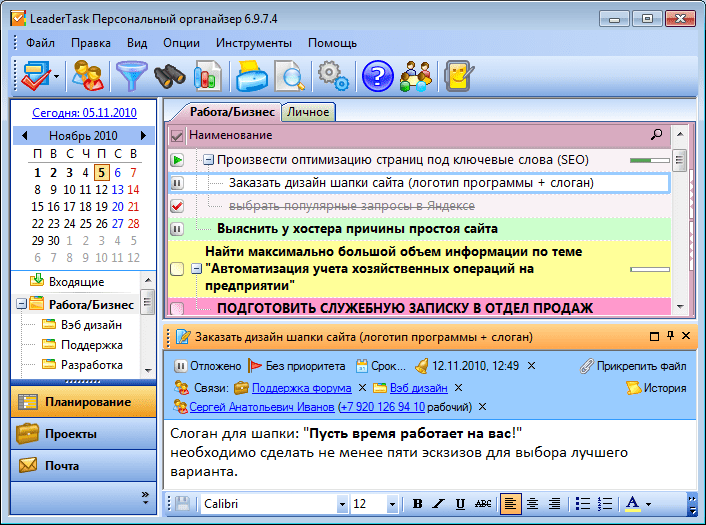Open the Проекты section button
The width and height of the screenshot is (706, 525).
tap(83, 434)
